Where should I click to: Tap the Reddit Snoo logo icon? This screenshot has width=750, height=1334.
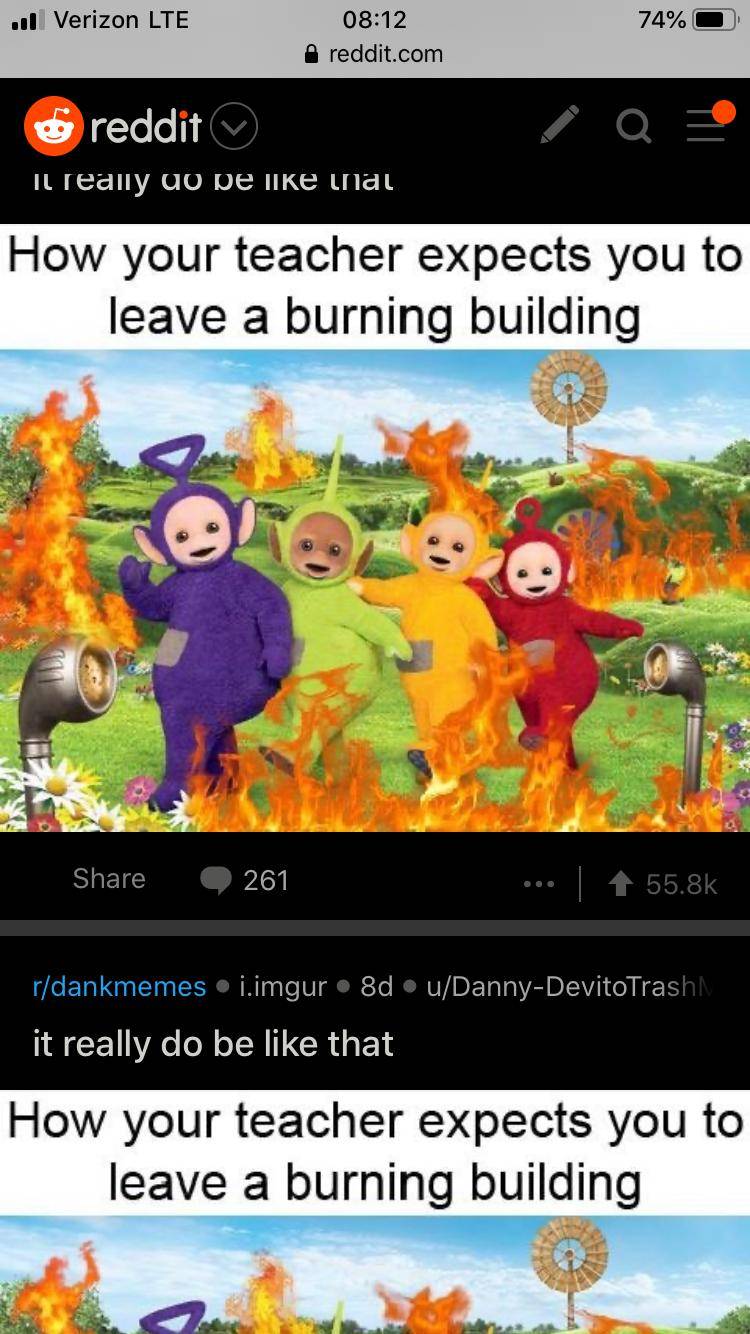pyautogui.click(x=54, y=126)
